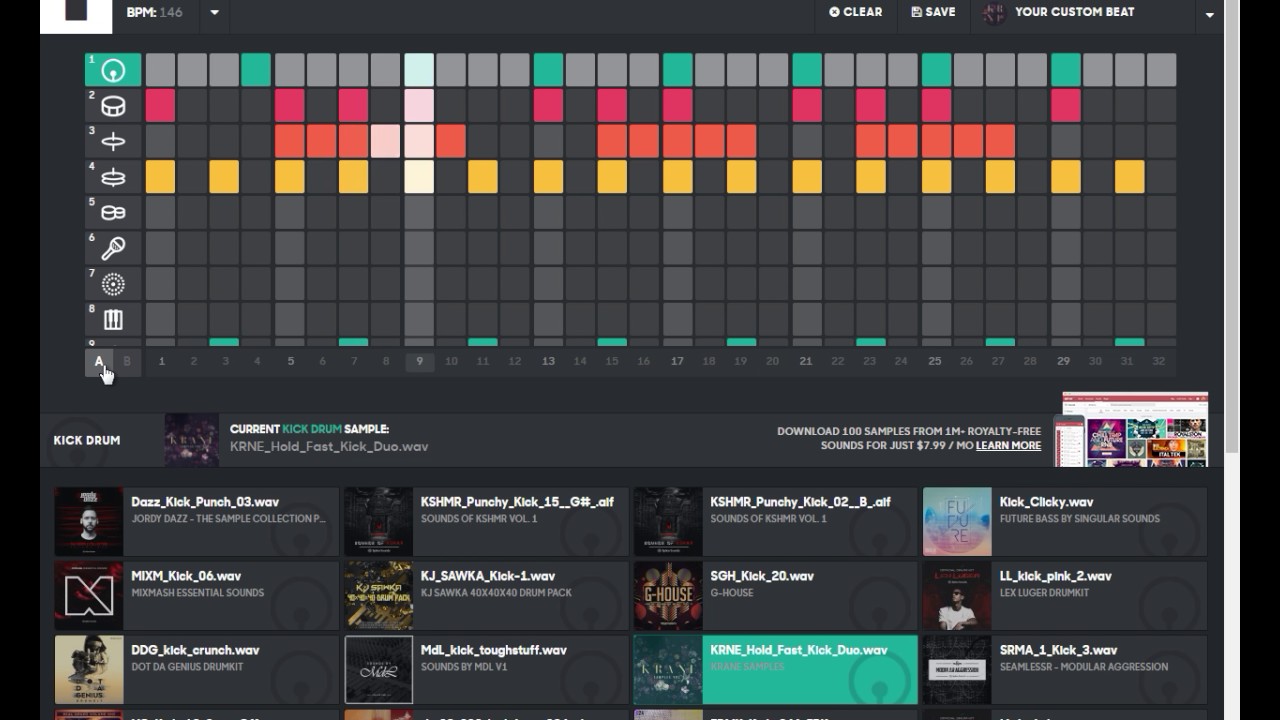Screen dimensions: 1280x720
Task: Click the Save button
Action: (x=933, y=12)
